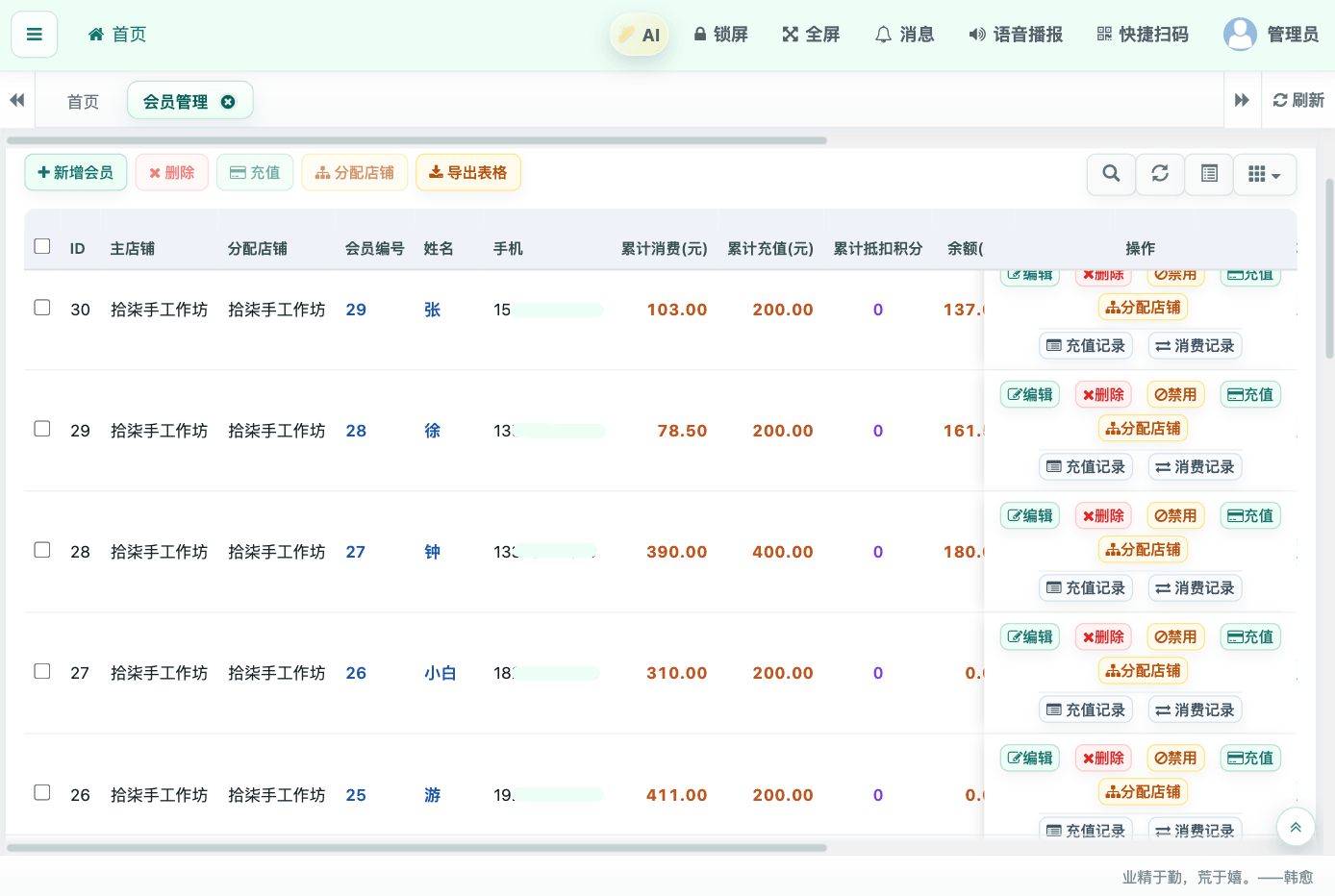Screen dimensions: 1335x896
Task: Switch to the 首页 tab
Action: [x=83, y=102]
